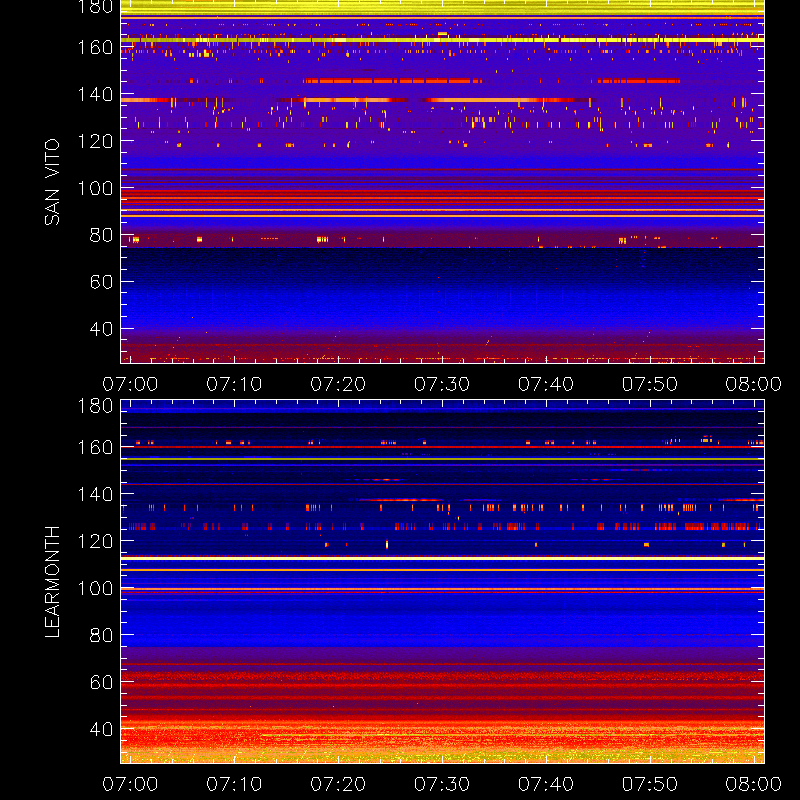The width and height of the screenshot is (800, 800).
Task: Select the 100 tick label on SAN VITO axis
Action: point(95,188)
